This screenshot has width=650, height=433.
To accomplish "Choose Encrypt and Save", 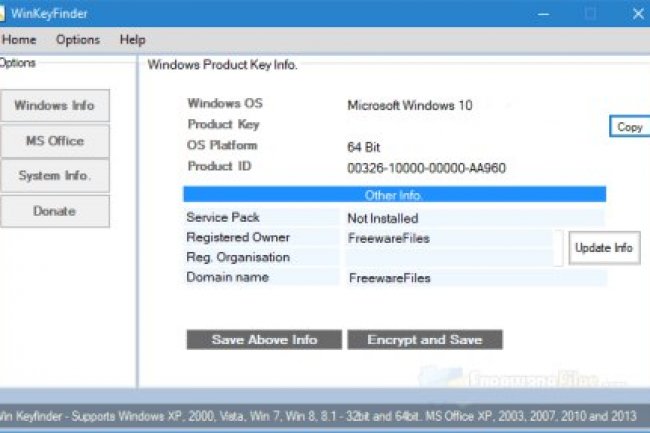I will coord(424,340).
